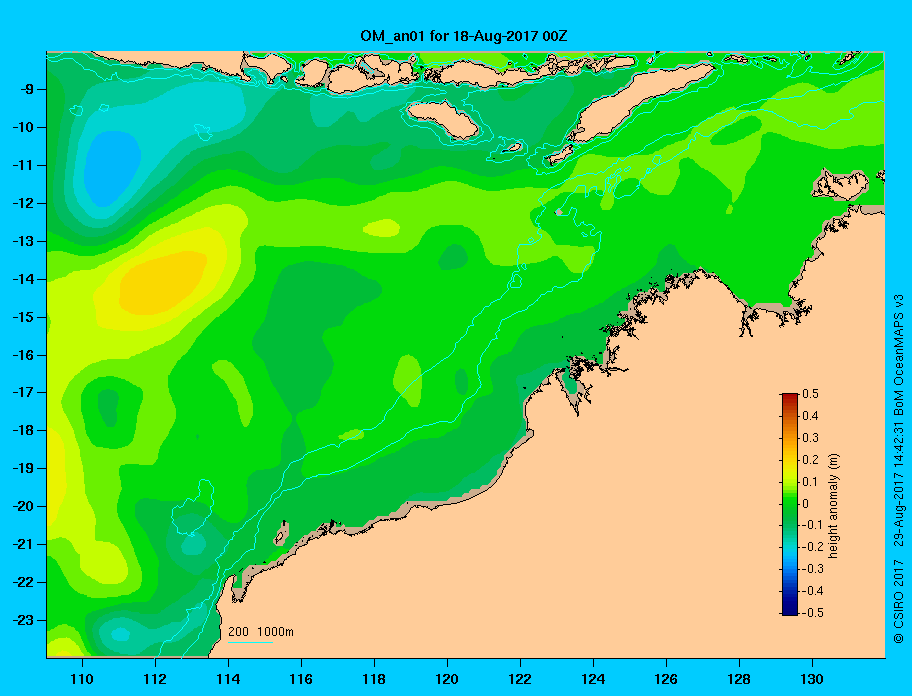Click longitude axis label 112
This screenshot has height=696, width=912.
[155, 679]
